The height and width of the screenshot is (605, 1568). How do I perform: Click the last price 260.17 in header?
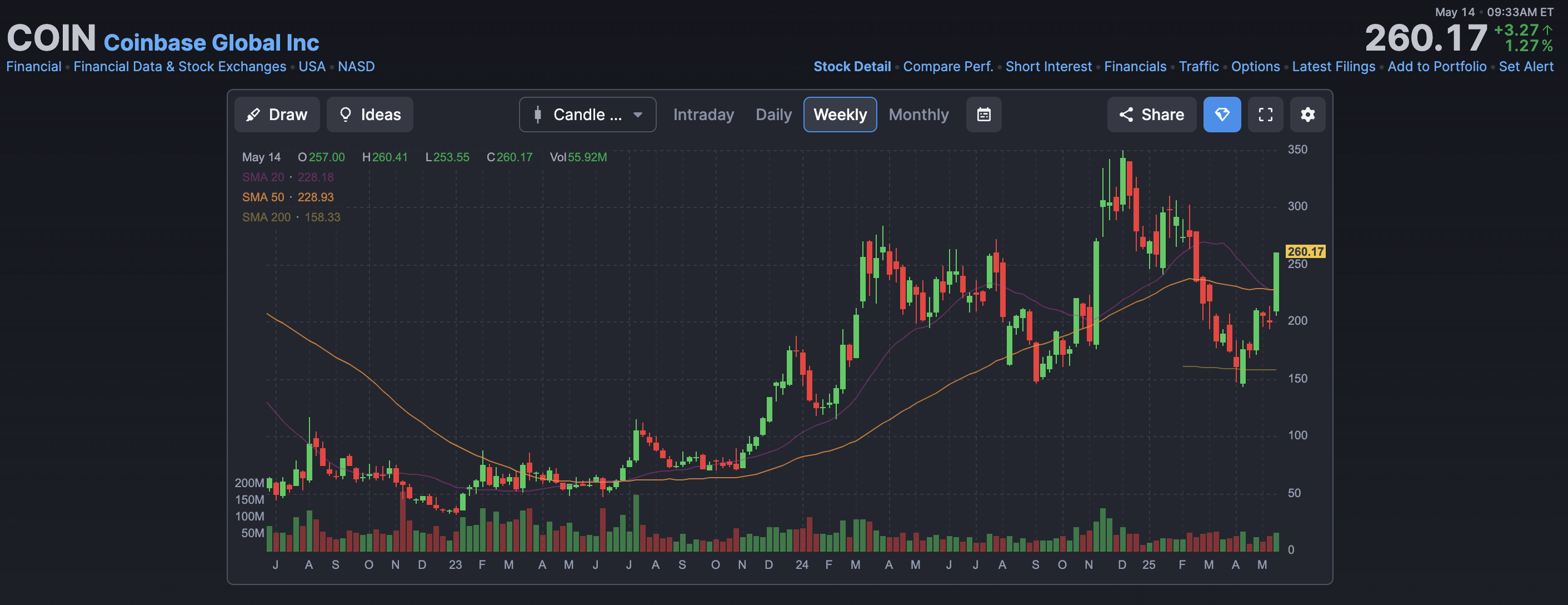click(1426, 38)
